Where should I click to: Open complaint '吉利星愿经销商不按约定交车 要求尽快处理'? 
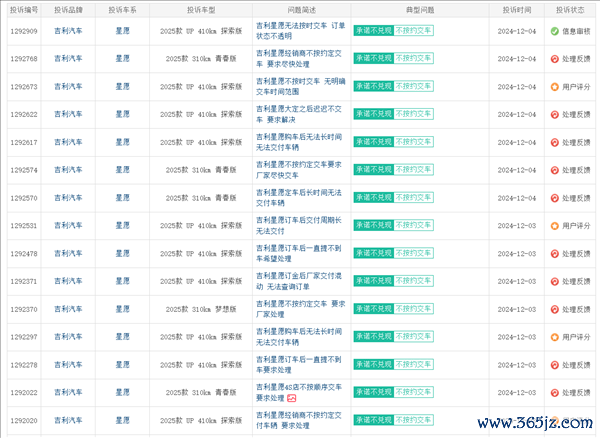pos(299,59)
